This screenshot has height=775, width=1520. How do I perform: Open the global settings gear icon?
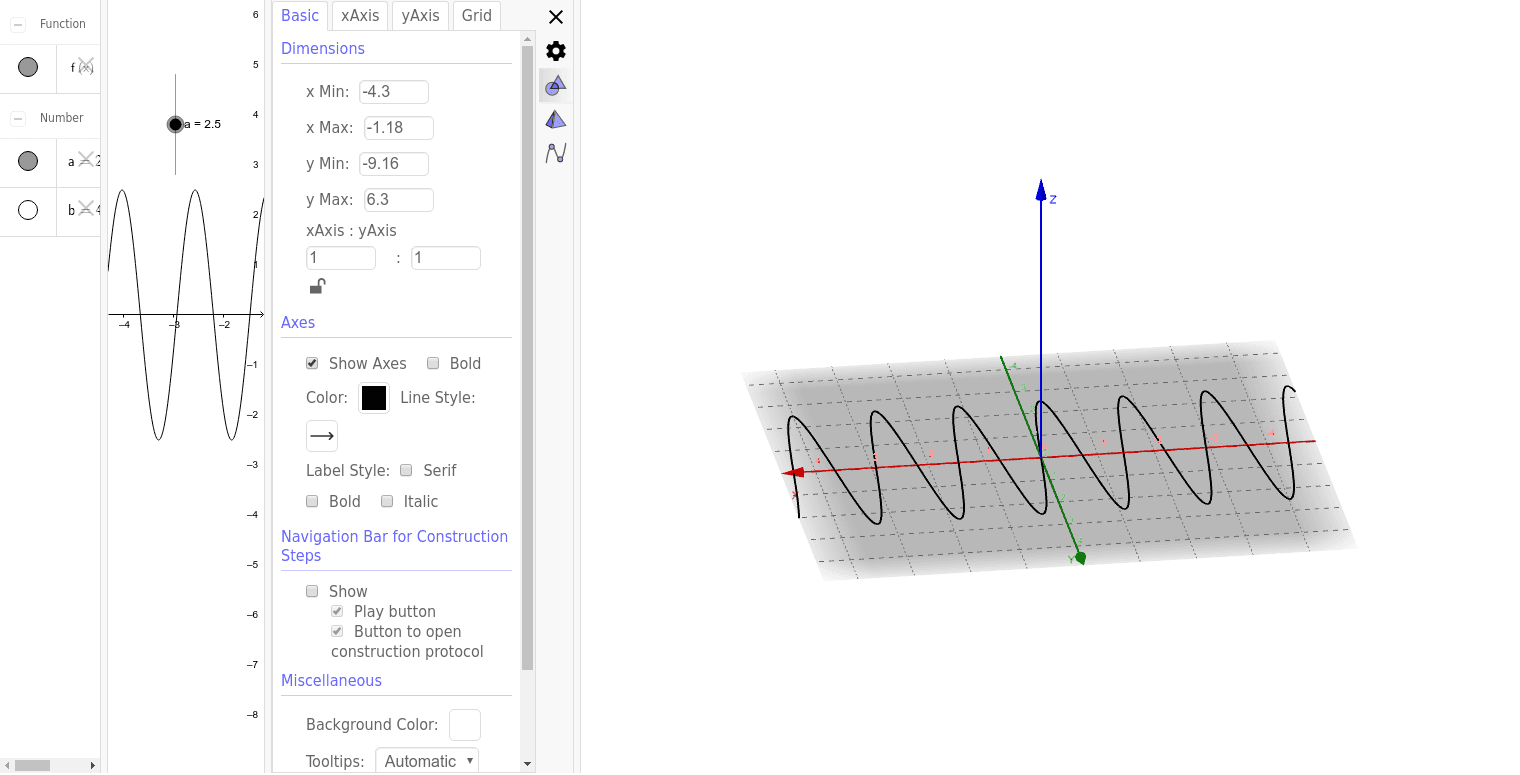(x=555, y=50)
